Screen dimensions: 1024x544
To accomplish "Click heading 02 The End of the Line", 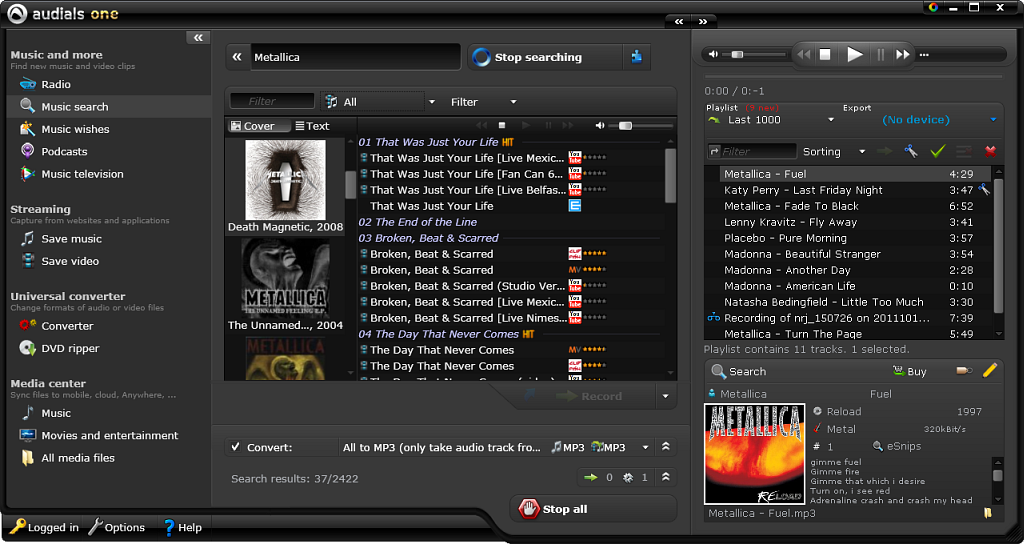I will (x=417, y=222).
